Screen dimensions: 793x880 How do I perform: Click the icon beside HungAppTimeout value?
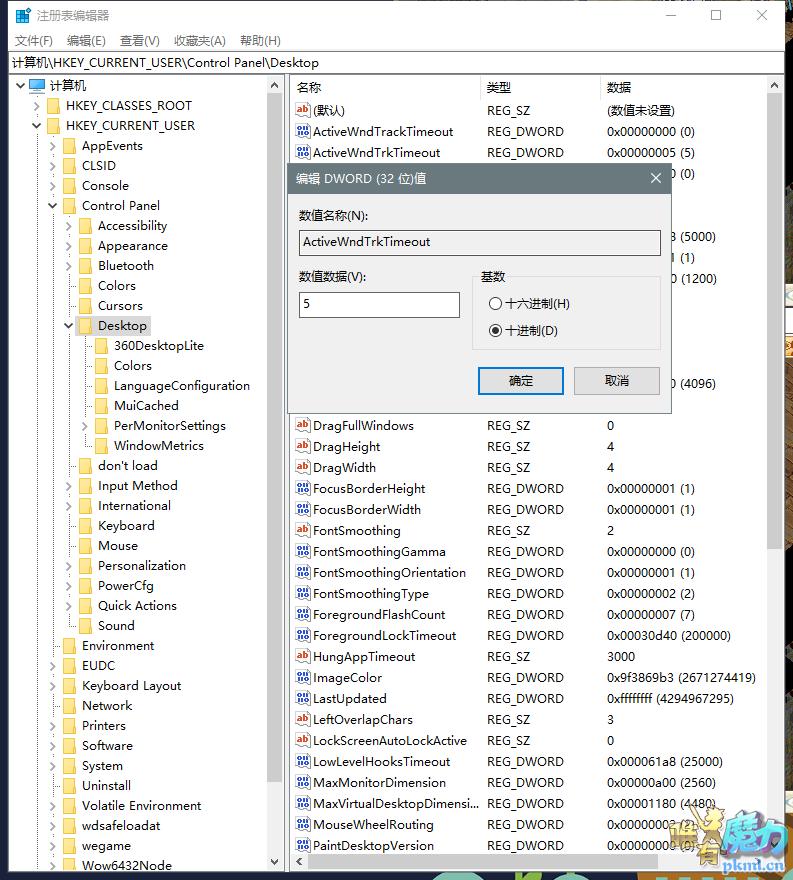click(303, 657)
